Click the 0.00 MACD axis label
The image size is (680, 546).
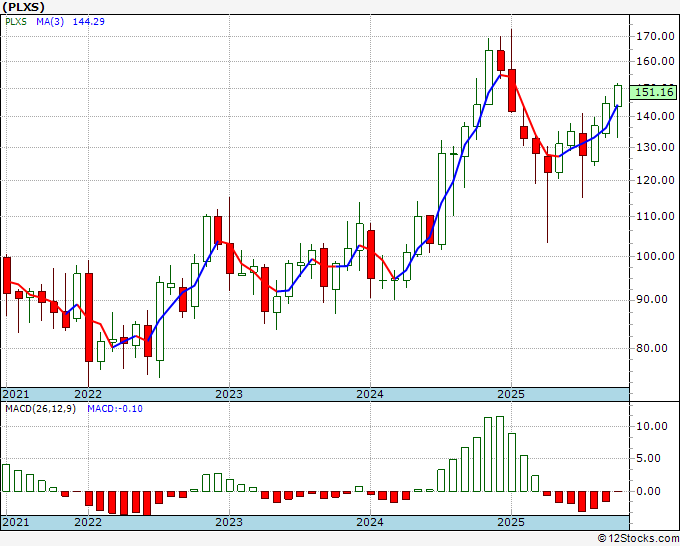tap(648, 491)
